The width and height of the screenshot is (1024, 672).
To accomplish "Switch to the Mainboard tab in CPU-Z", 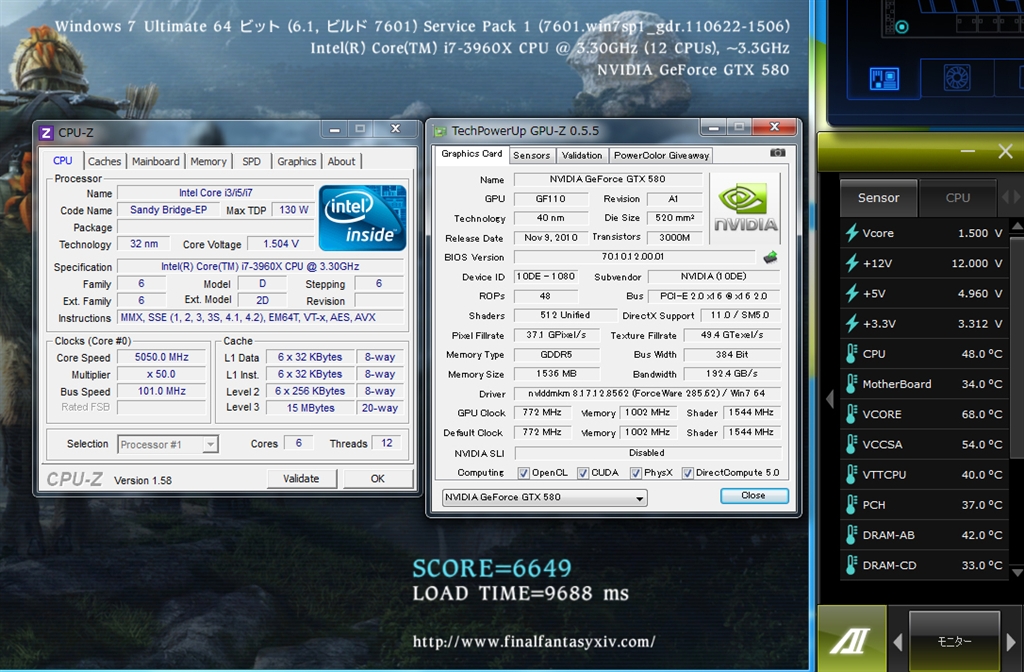I will click(156, 161).
